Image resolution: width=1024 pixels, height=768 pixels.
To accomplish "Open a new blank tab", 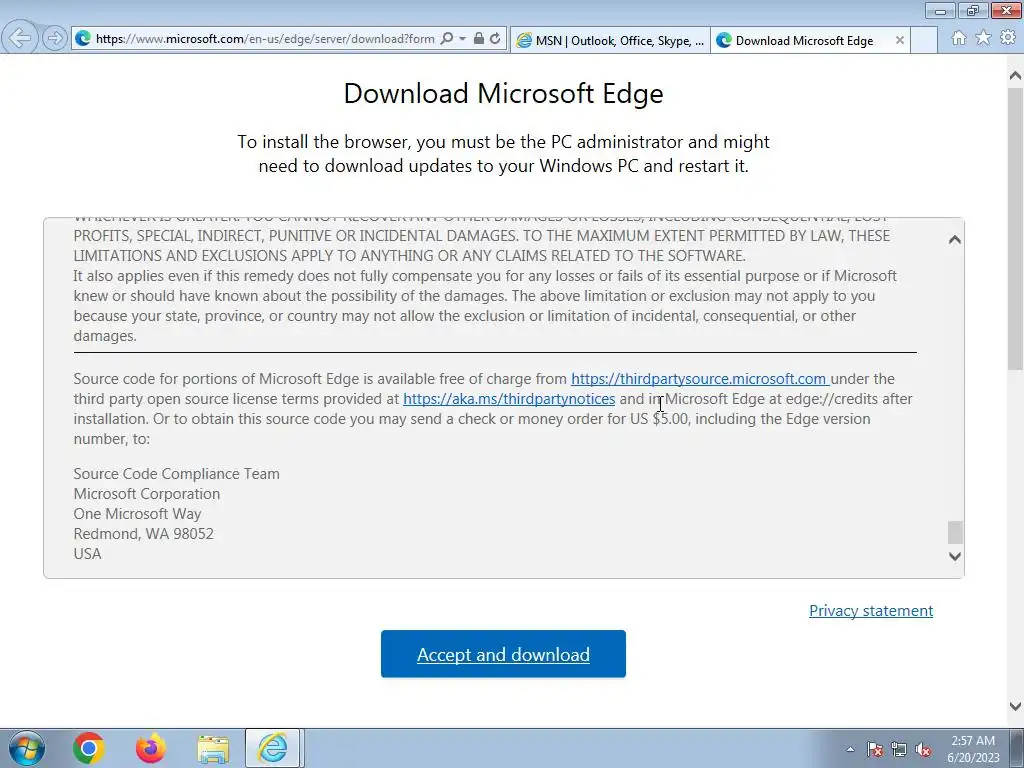I will point(924,40).
